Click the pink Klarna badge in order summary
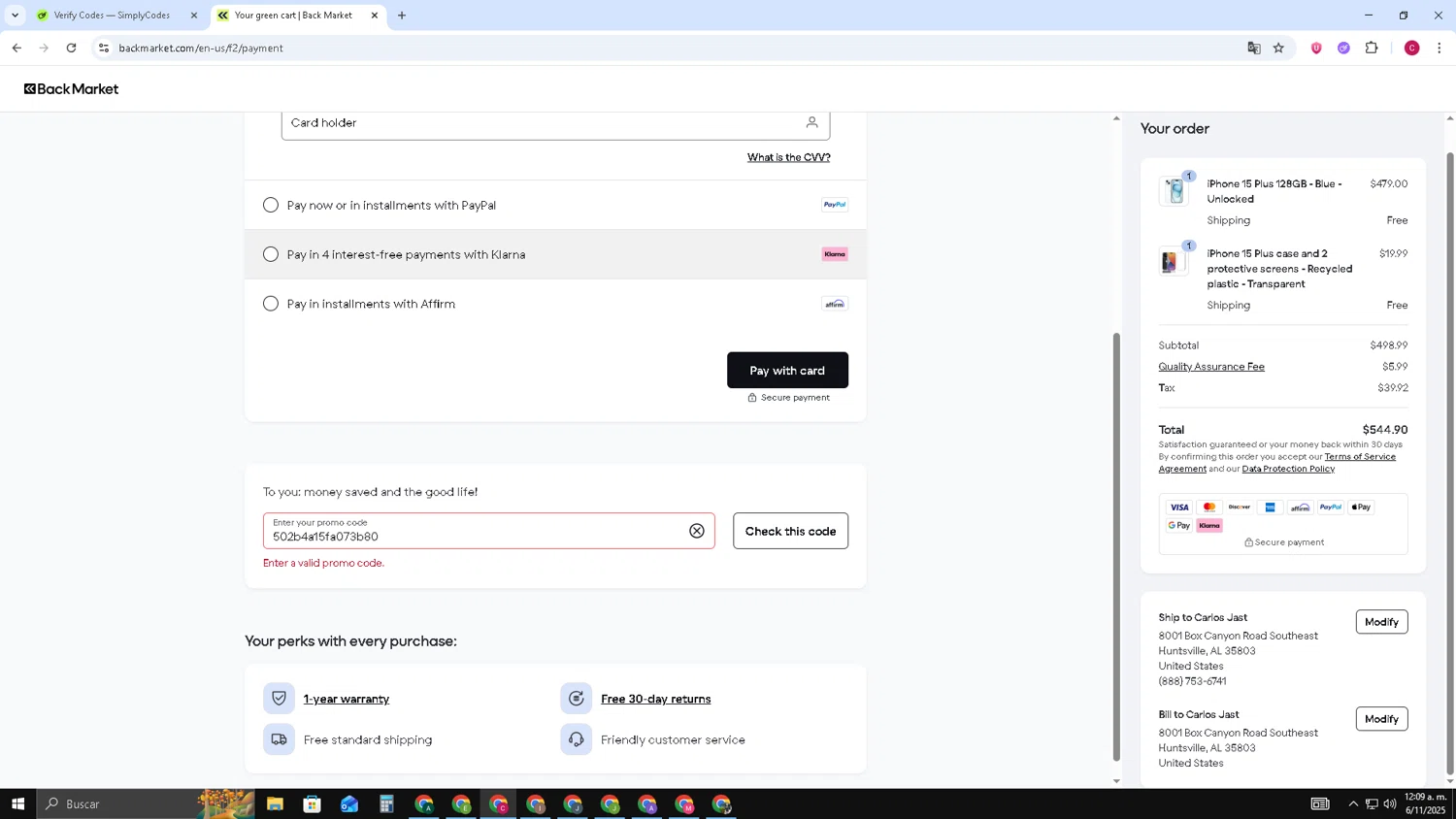This screenshot has width=1456, height=819. point(1209,526)
